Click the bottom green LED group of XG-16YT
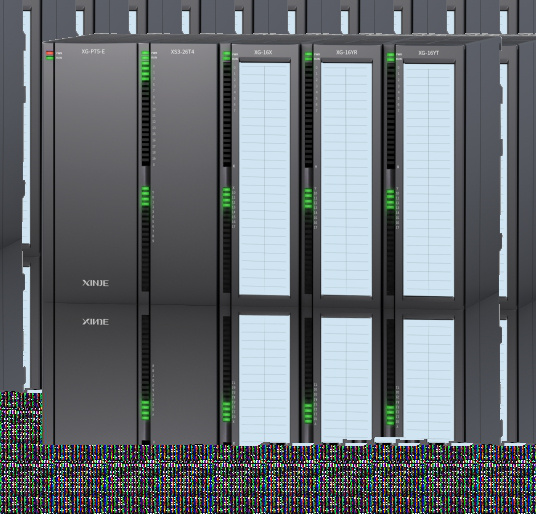The width and height of the screenshot is (536, 514). point(391,415)
